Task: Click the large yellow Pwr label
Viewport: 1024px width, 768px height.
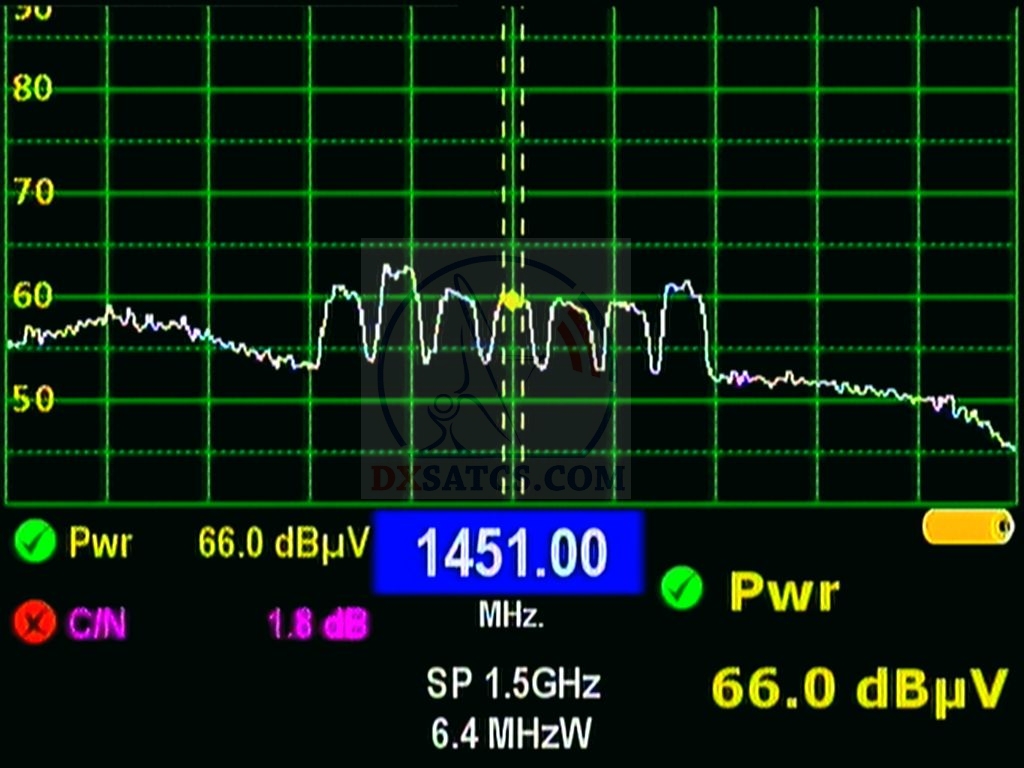Action: (x=783, y=592)
